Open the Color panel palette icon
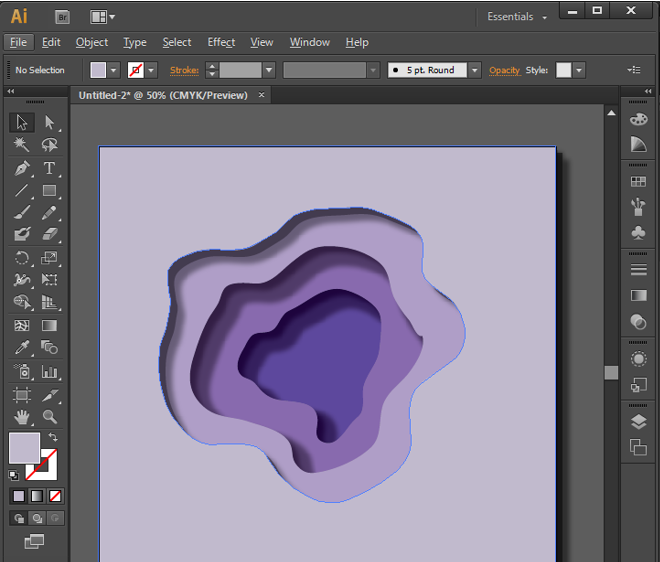 (x=639, y=120)
